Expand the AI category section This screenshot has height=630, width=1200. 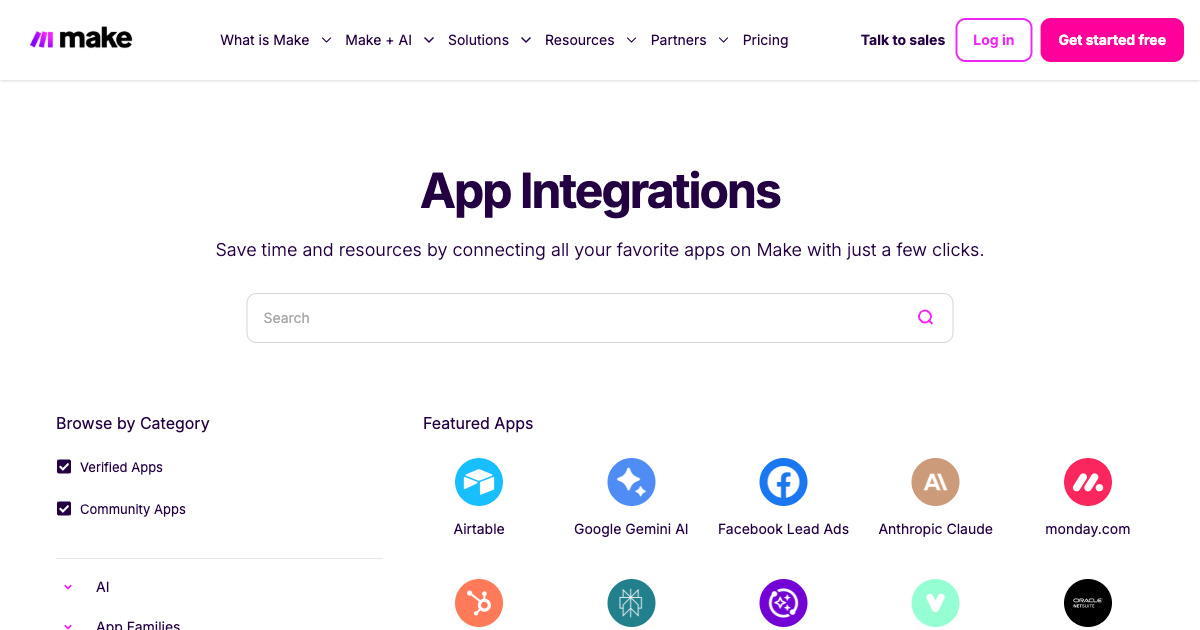pos(68,587)
